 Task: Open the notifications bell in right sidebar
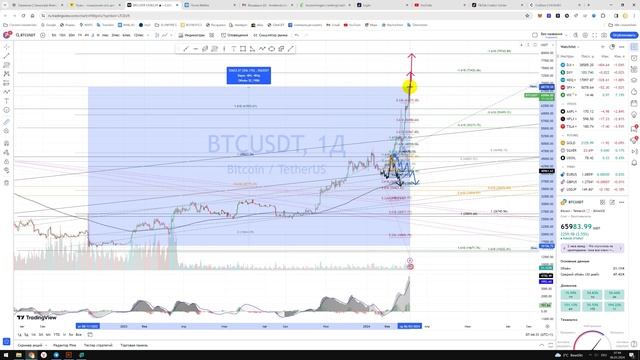point(634,162)
